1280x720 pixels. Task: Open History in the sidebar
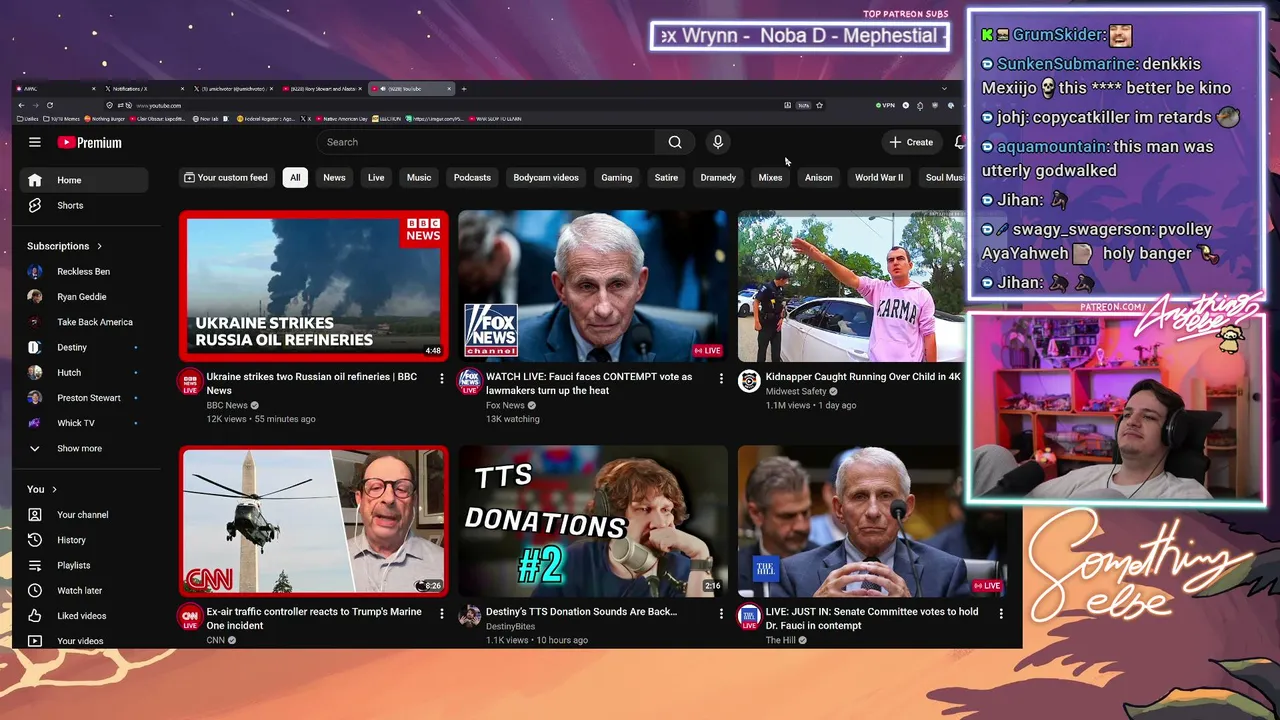coord(84,540)
